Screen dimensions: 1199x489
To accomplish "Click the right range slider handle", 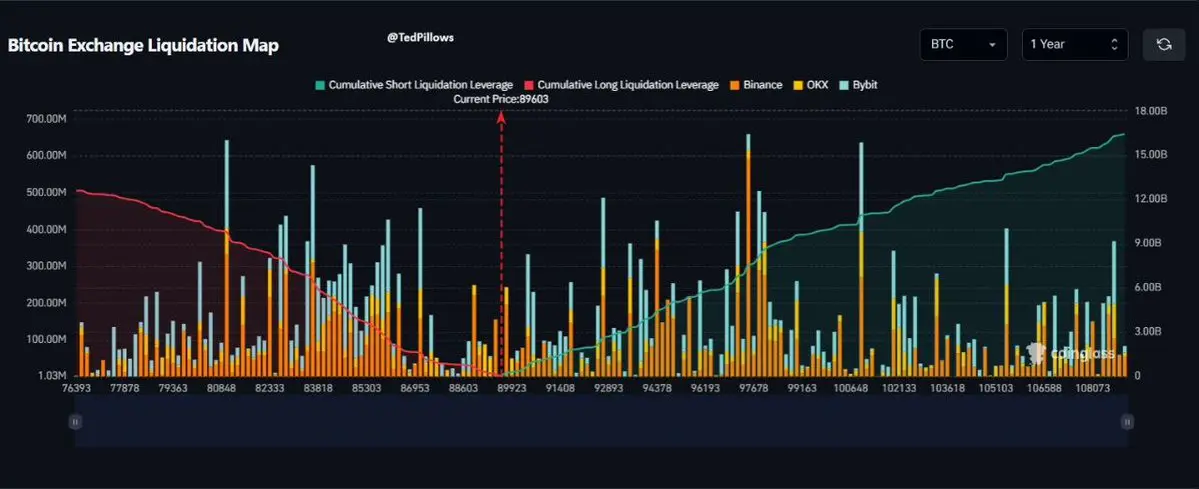I will [1127, 422].
